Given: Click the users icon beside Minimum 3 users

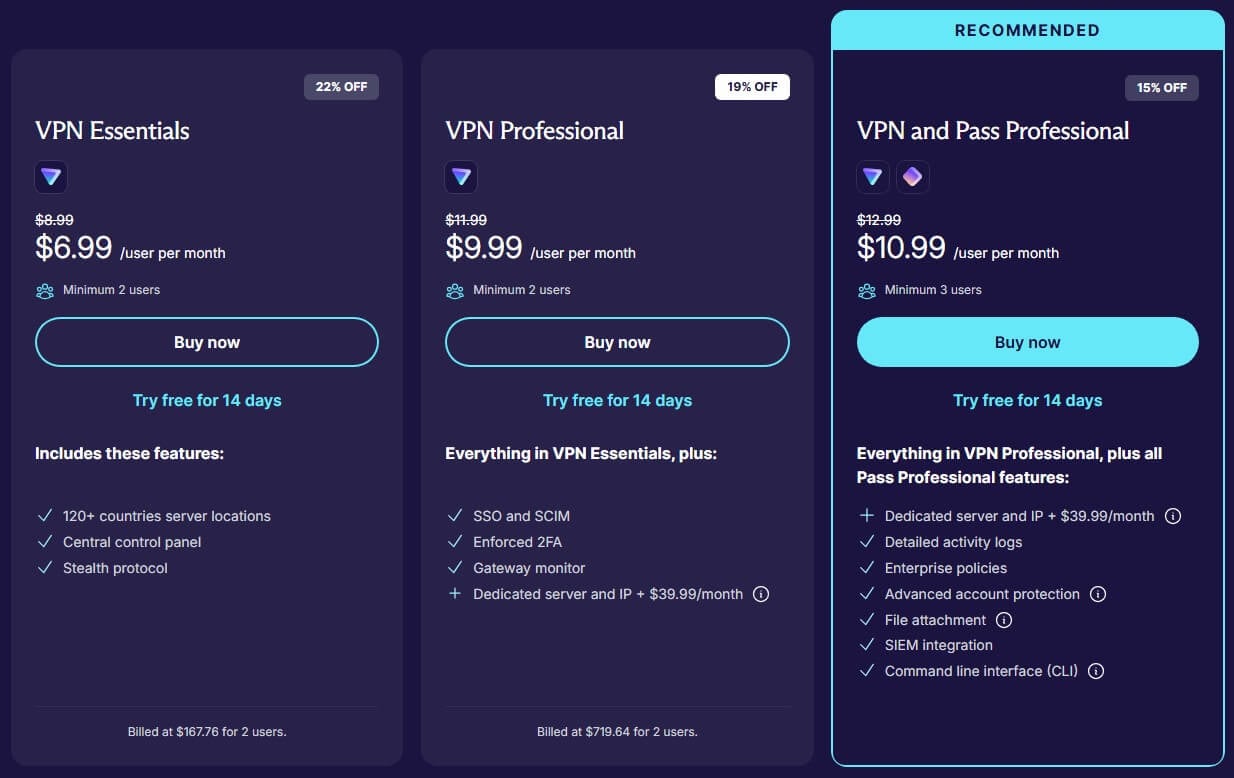Looking at the screenshot, I should tap(865, 291).
